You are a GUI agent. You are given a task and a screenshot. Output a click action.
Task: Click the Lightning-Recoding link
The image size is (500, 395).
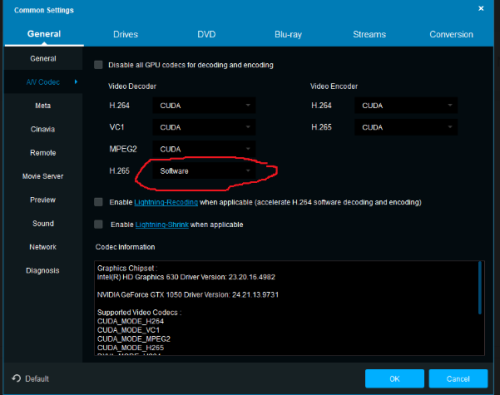pos(166,202)
